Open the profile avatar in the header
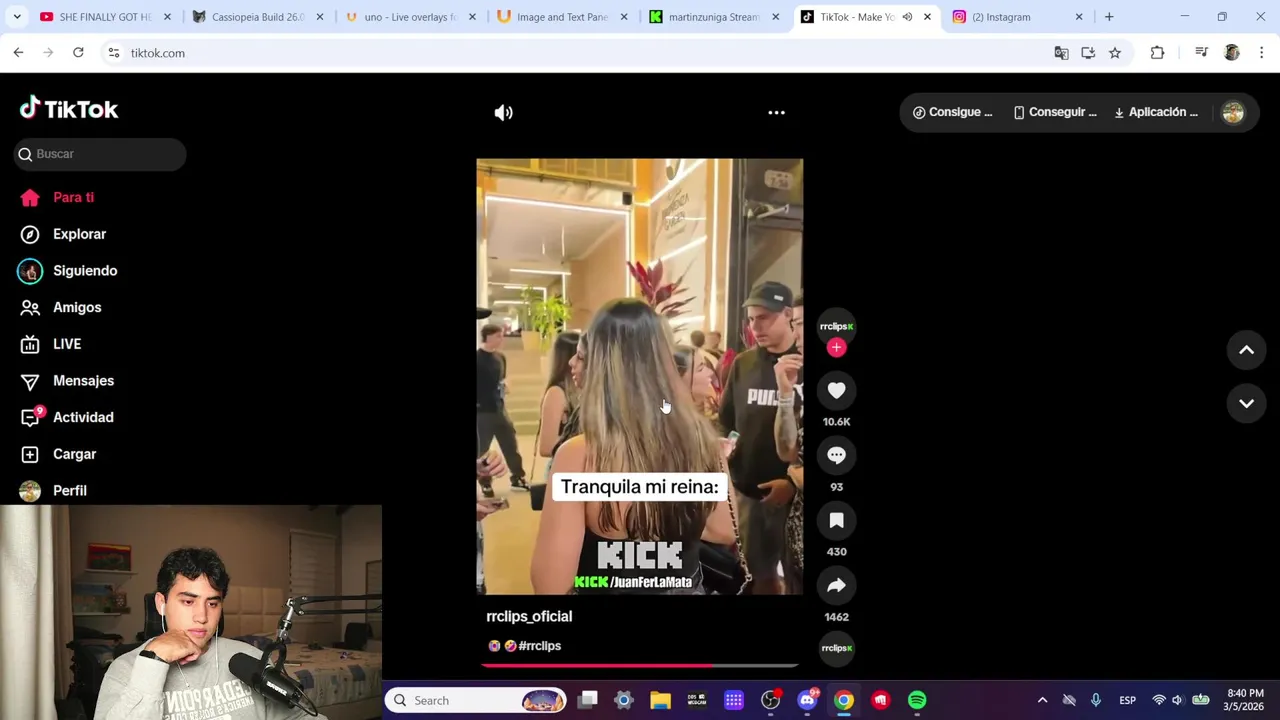 [x=1233, y=113]
